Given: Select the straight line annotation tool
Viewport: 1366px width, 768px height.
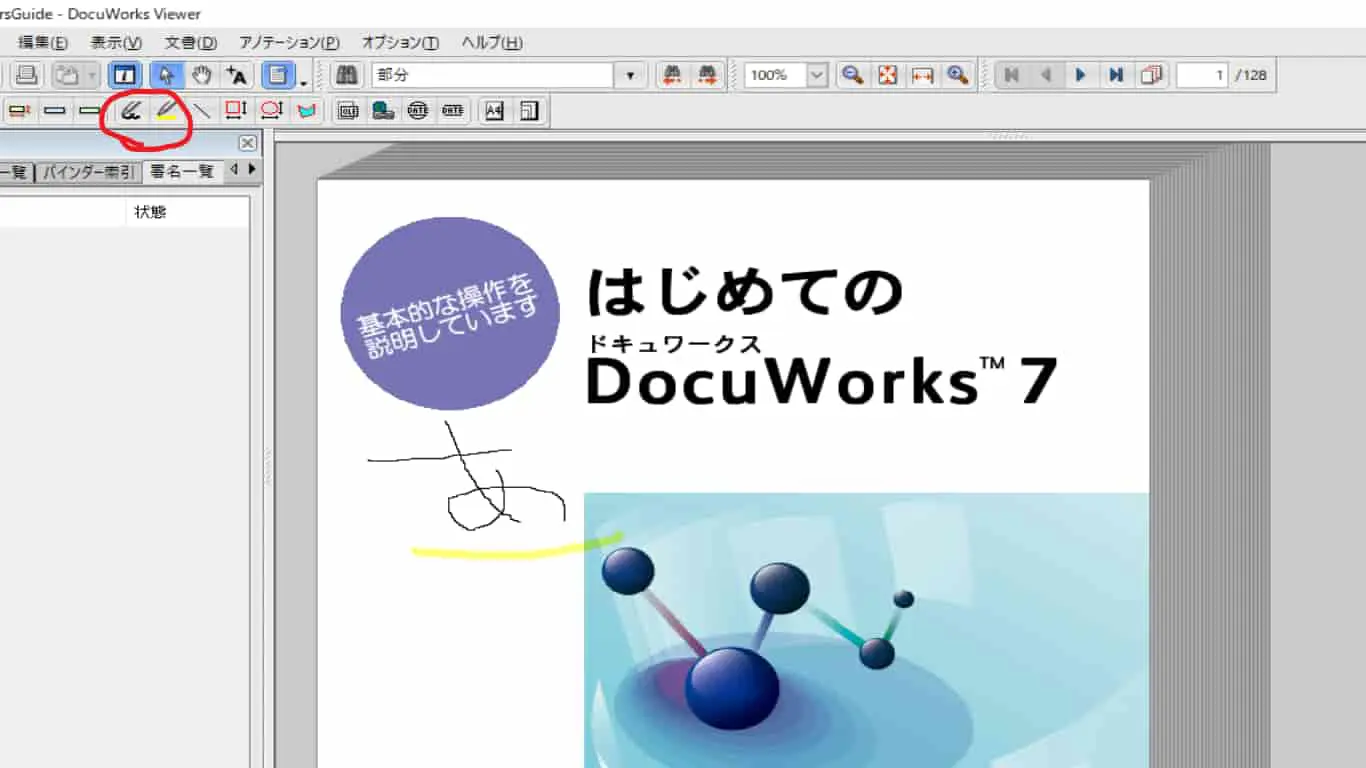Looking at the screenshot, I should (201, 110).
